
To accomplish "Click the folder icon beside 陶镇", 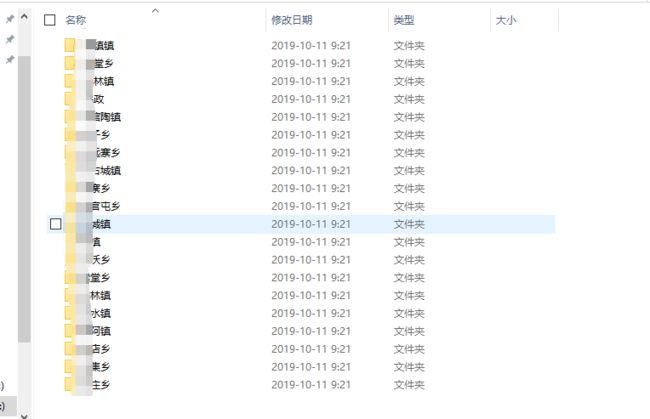I will [70, 117].
